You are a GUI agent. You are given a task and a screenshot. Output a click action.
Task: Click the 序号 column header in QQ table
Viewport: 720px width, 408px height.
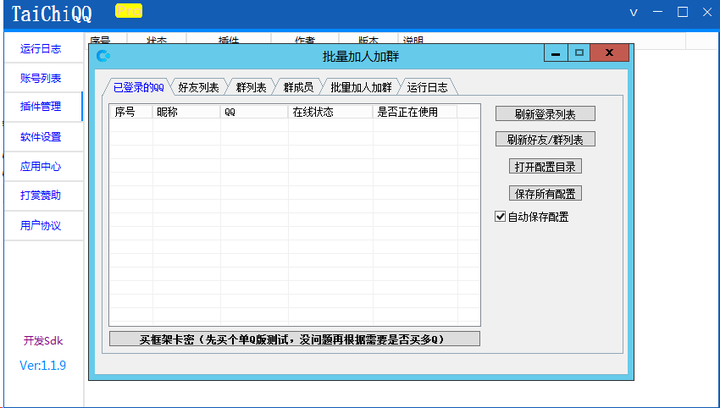tap(131, 112)
